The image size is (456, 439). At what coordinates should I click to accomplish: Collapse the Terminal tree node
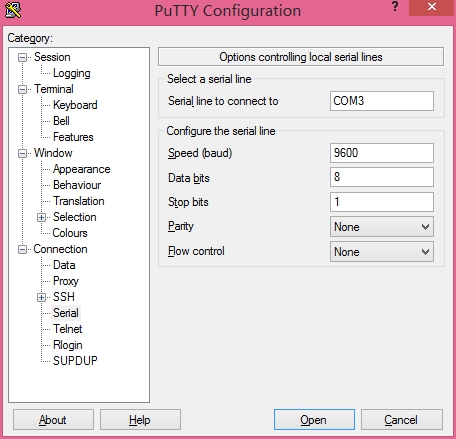[22, 89]
